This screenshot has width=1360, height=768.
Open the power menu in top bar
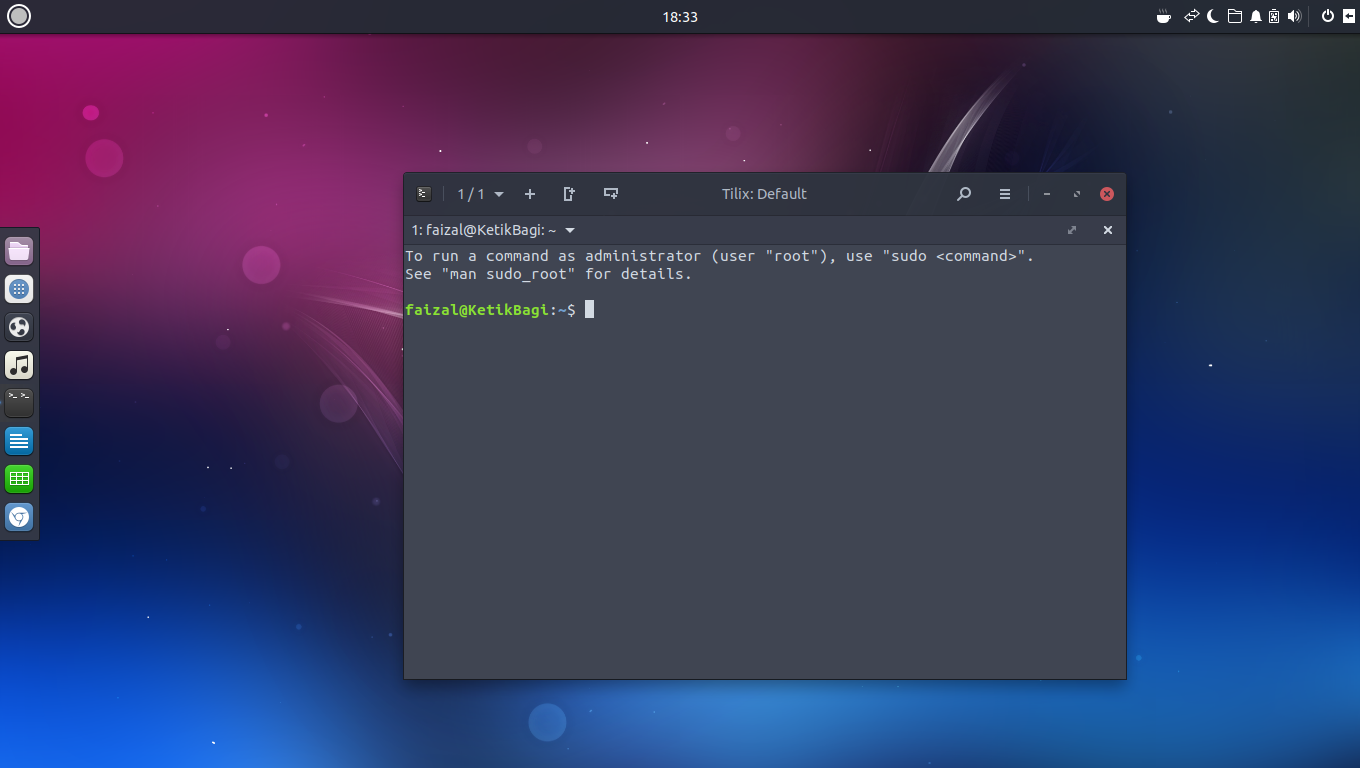[1327, 16]
